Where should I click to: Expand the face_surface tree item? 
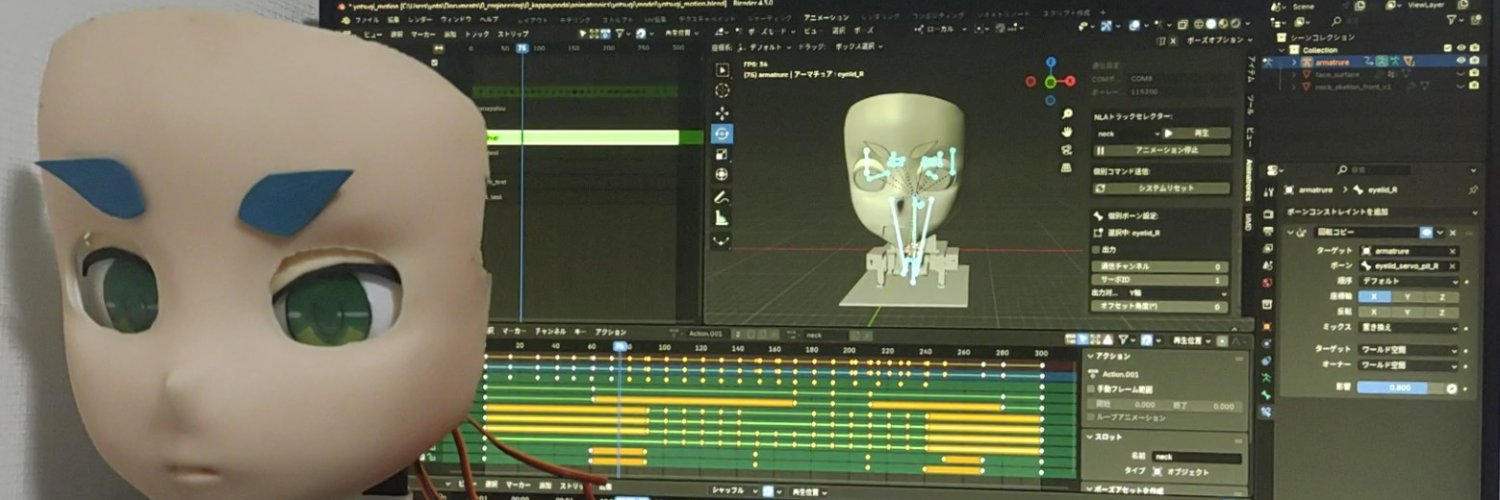coord(1293,74)
